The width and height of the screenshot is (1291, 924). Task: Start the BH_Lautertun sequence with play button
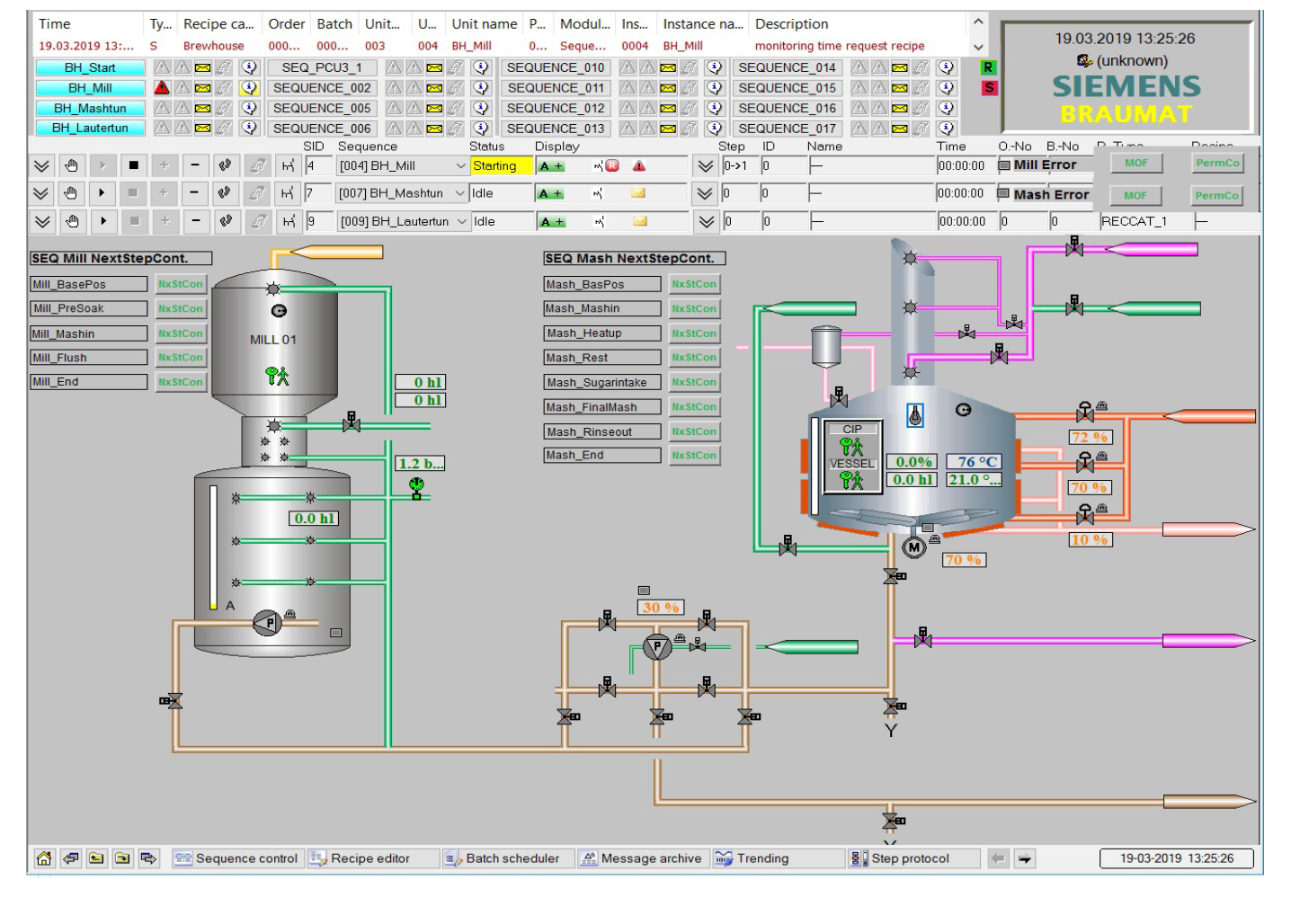tap(103, 221)
